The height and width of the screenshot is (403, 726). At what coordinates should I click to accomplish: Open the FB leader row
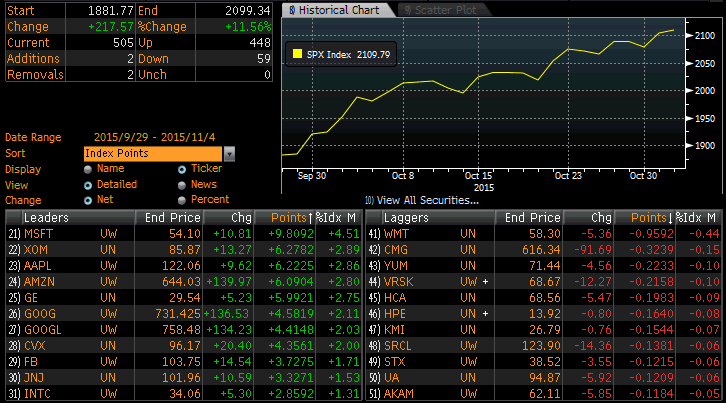pos(184,361)
